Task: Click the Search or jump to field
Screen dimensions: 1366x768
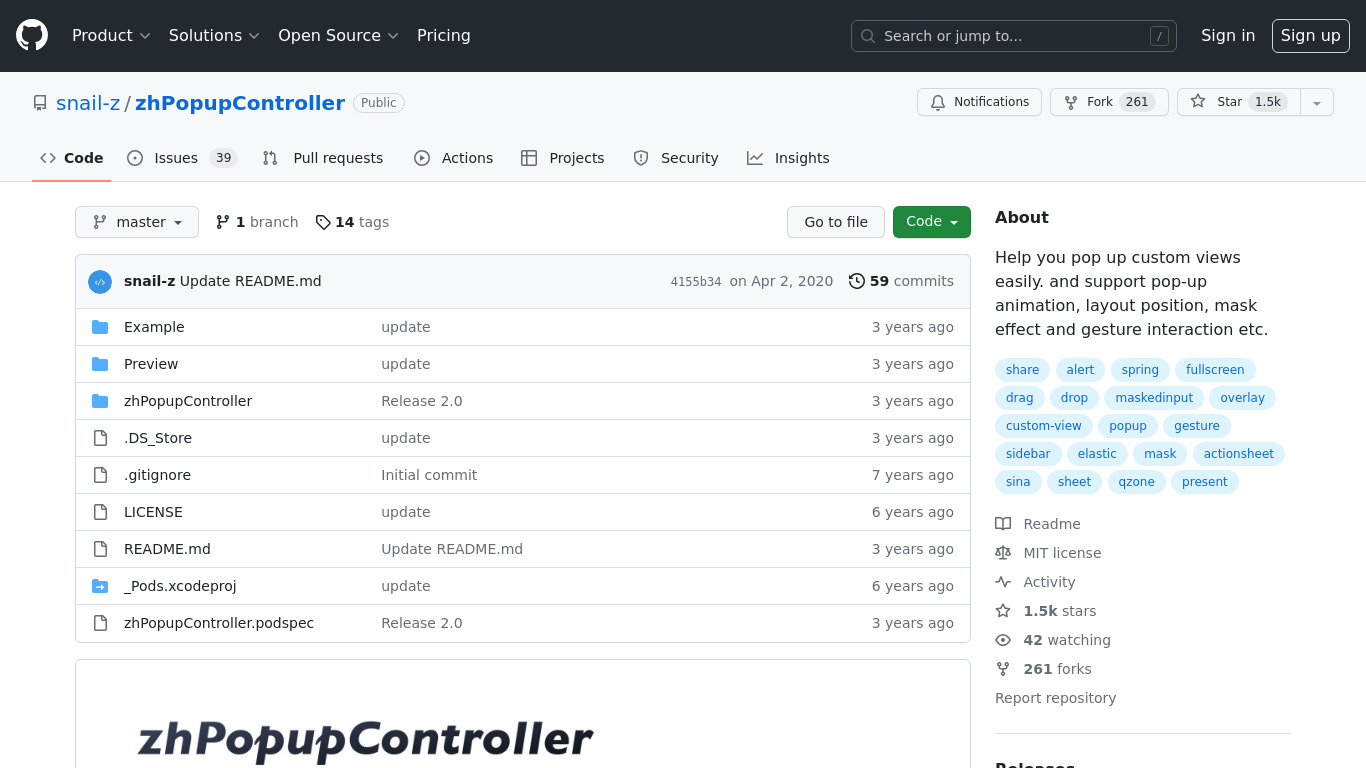Action: click(x=1014, y=36)
